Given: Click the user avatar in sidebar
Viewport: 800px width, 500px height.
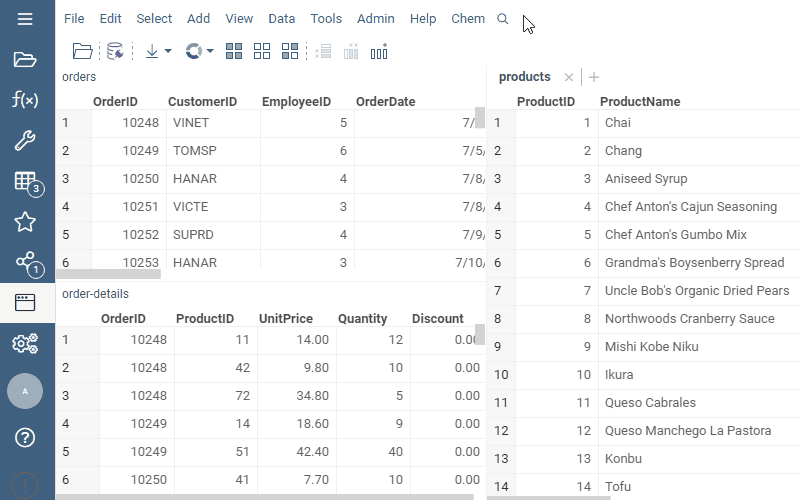Looking at the screenshot, I should [x=25, y=391].
